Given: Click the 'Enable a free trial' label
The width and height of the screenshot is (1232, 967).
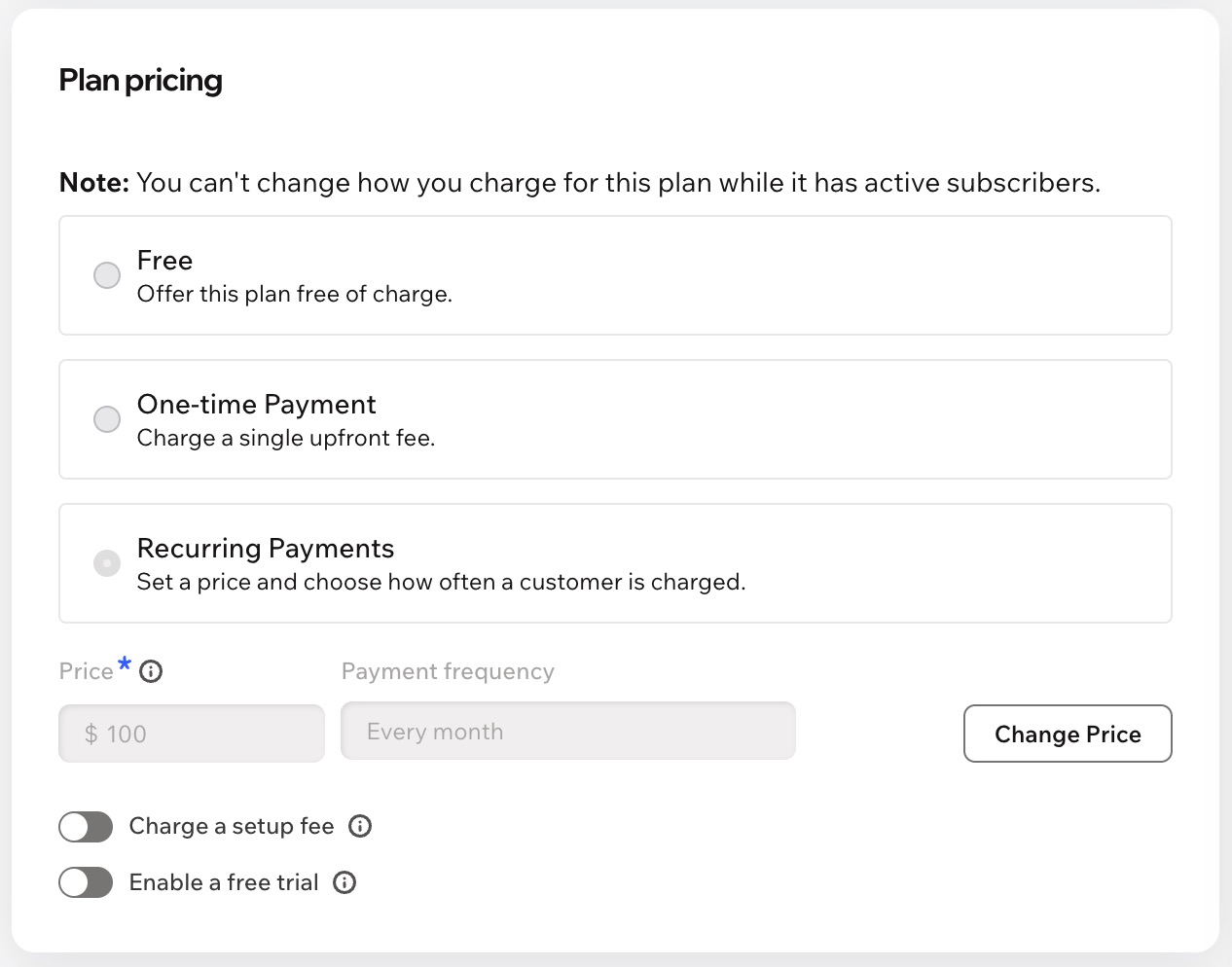Looking at the screenshot, I should 224,882.
